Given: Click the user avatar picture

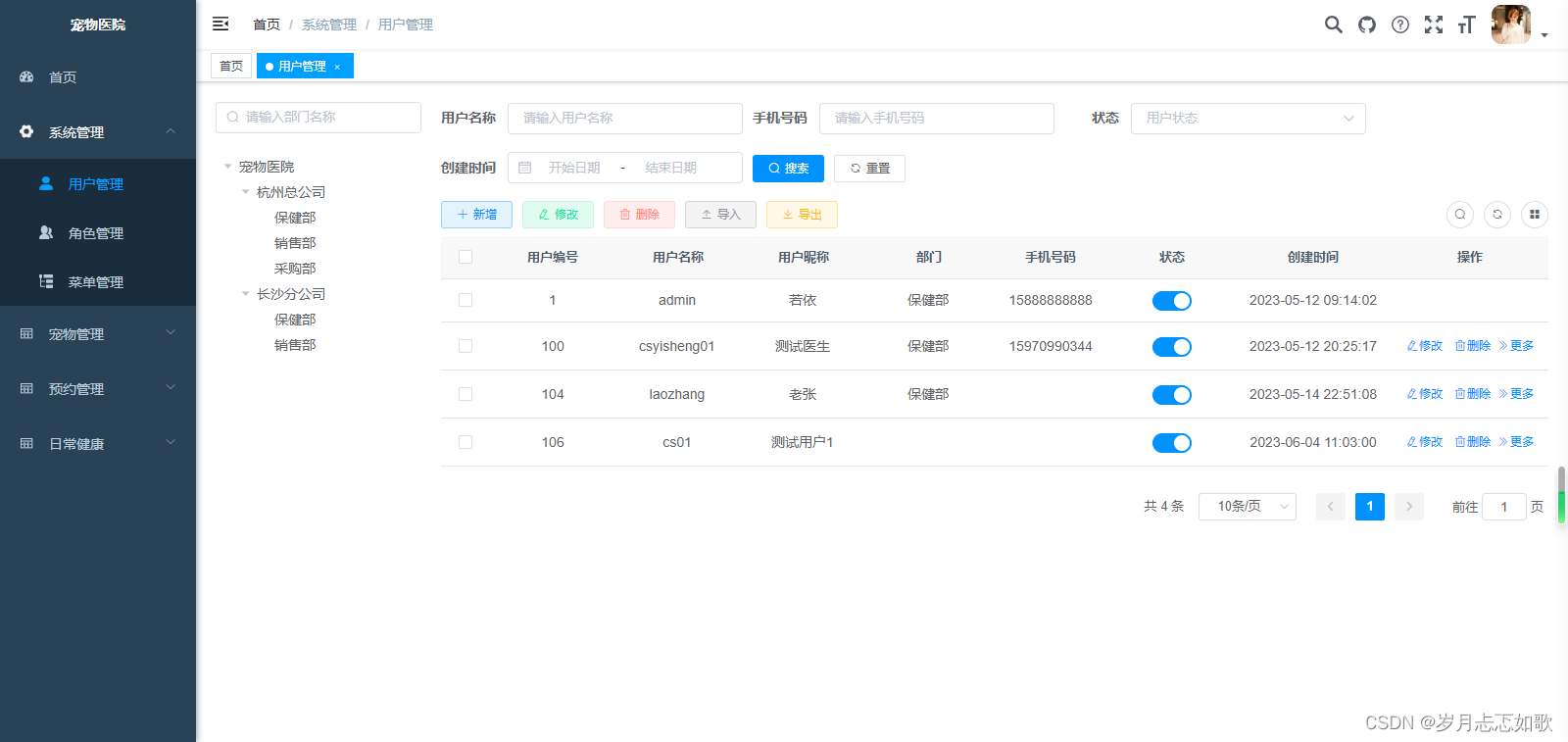Looking at the screenshot, I should tap(1511, 25).
